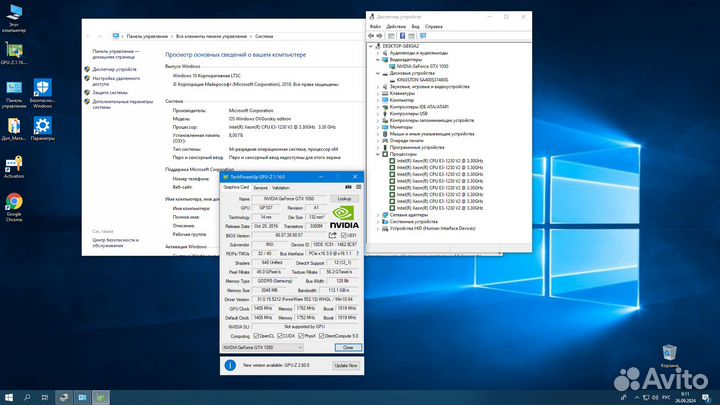Click Все элементы панели управления breadcrumb
Screen dimensions: 720x405
(x=211, y=36)
